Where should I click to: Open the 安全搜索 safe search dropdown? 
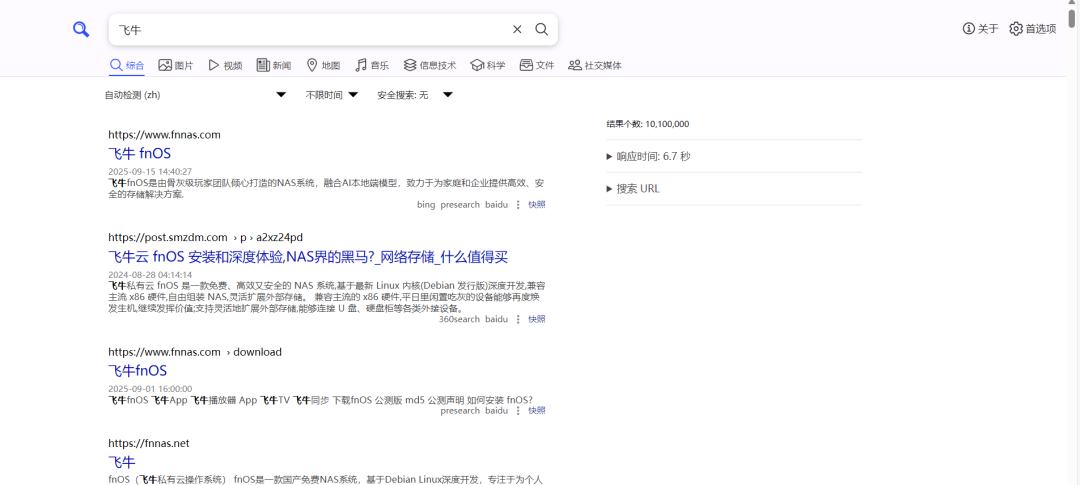[x=415, y=95]
